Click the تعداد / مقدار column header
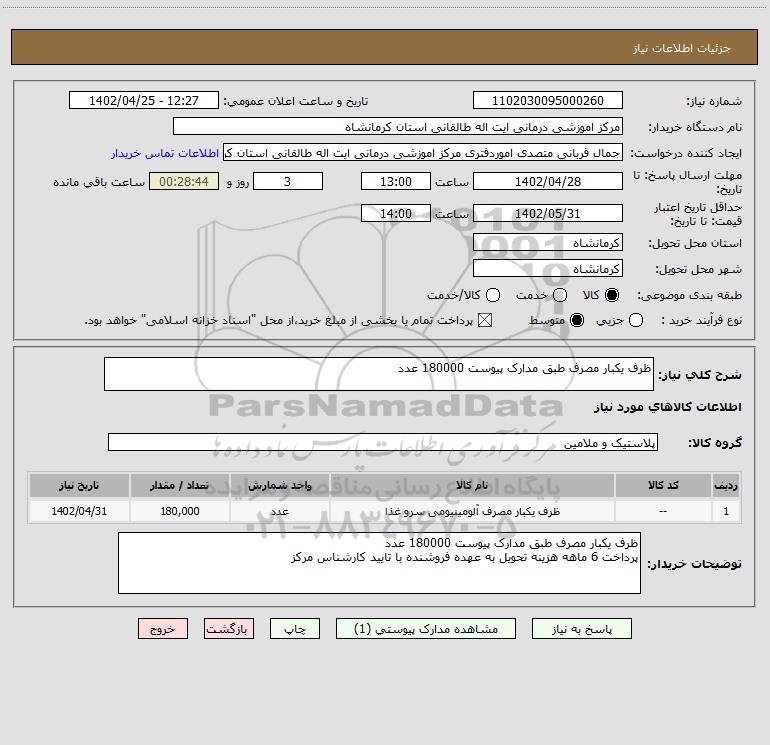 pyautogui.click(x=179, y=485)
